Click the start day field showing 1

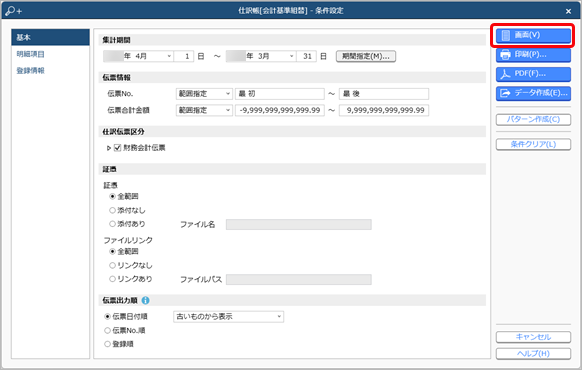[184, 56]
